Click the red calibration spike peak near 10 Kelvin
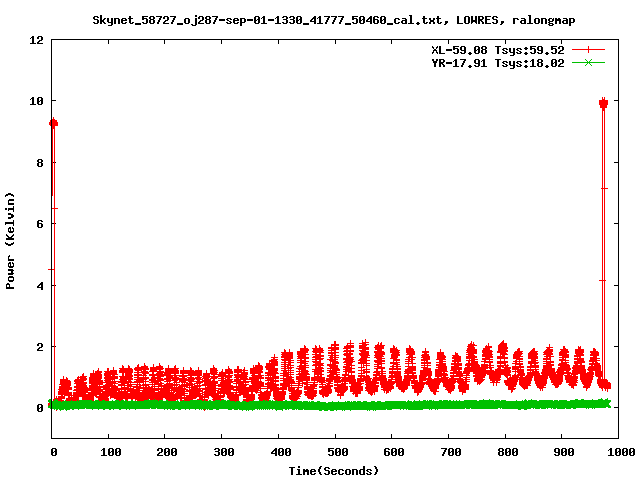 pyautogui.click(x=604, y=103)
